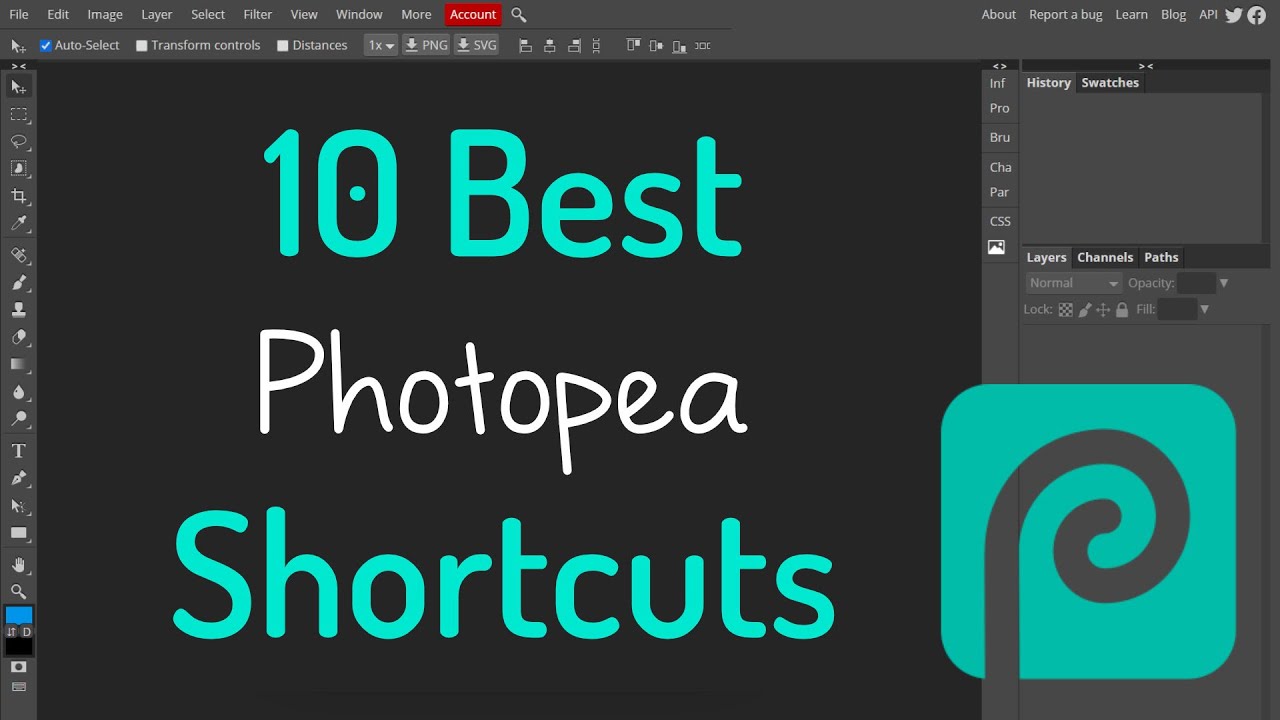1280x720 pixels.
Task: Open Photopea's Facebook page
Action: pyautogui.click(x=1257, y=14)
